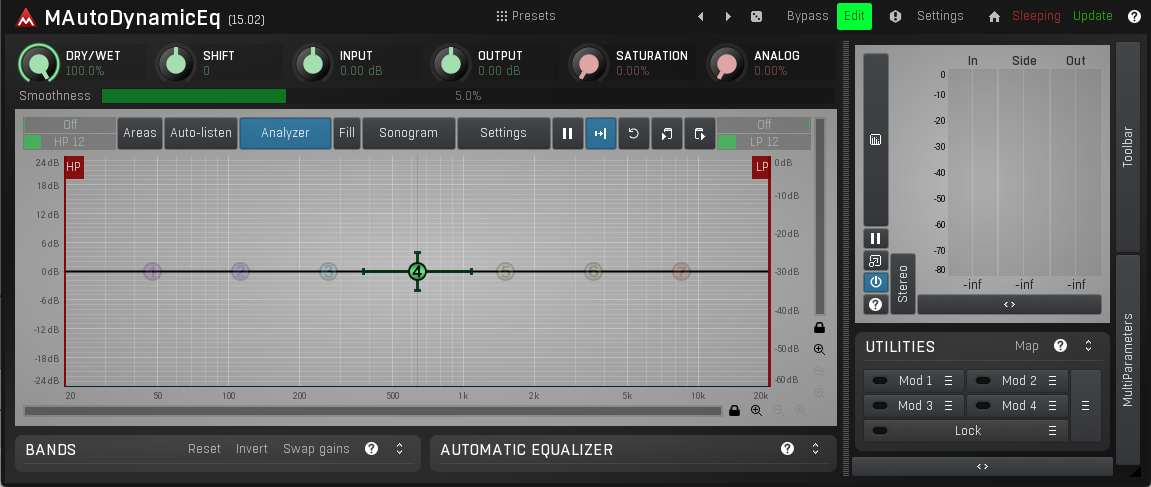1151x487 pixels.
Task: Click the red Sleeping status link
Action: [x=1036, y=15]
